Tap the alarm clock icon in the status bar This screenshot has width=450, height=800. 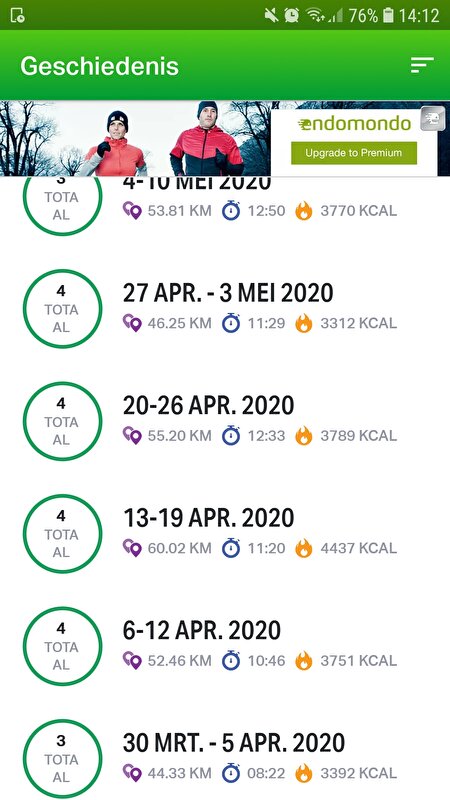click(291, 15)
